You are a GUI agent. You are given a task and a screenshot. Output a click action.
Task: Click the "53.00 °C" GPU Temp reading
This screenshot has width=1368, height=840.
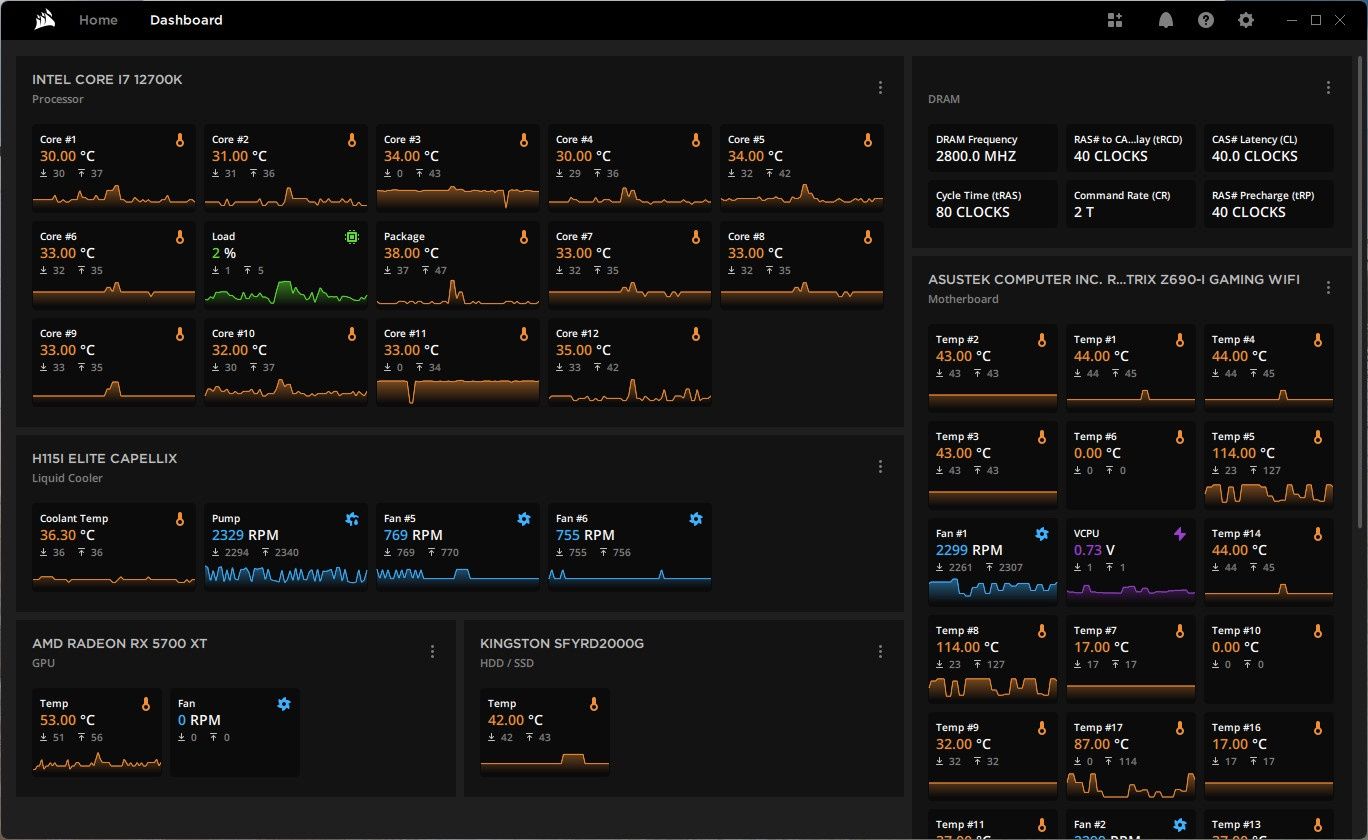68,720
